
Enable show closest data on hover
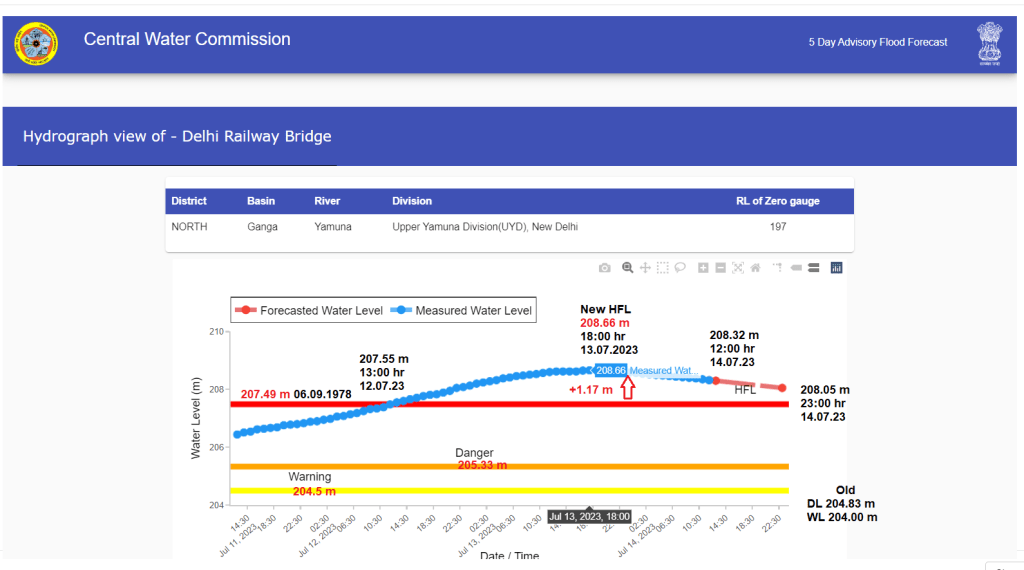point(797,268)
